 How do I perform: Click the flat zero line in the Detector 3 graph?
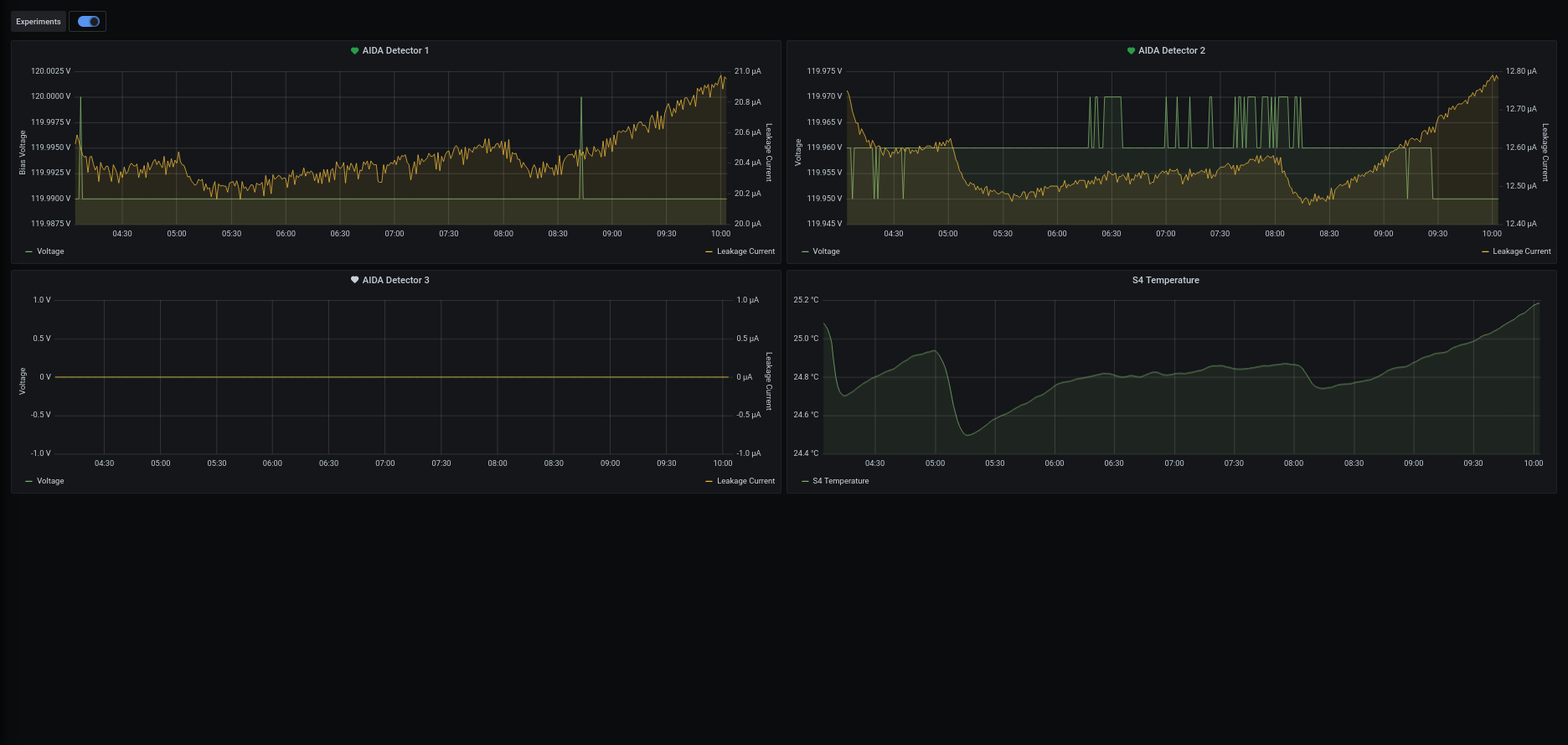coord(385,377)
